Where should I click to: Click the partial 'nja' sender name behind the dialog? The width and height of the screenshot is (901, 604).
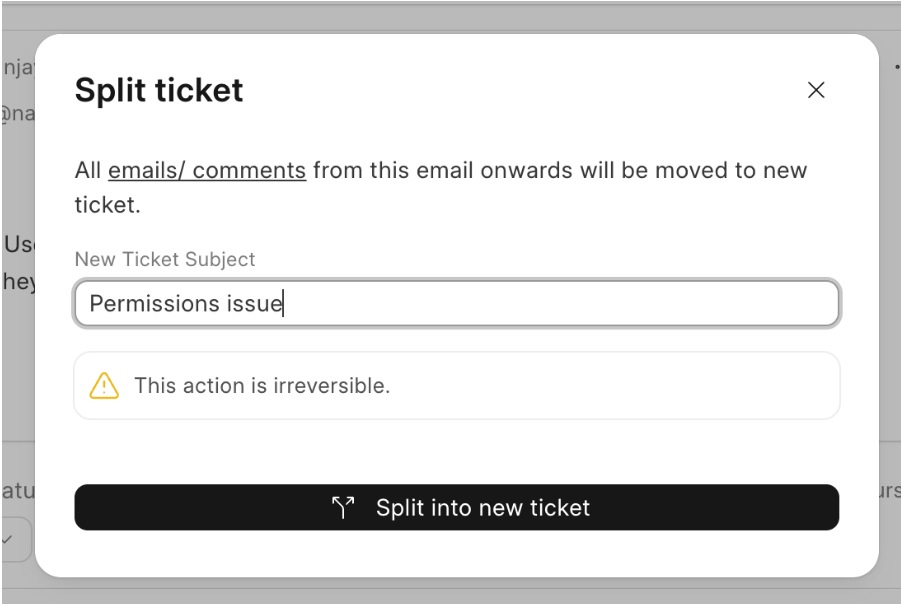pos(20,68)
